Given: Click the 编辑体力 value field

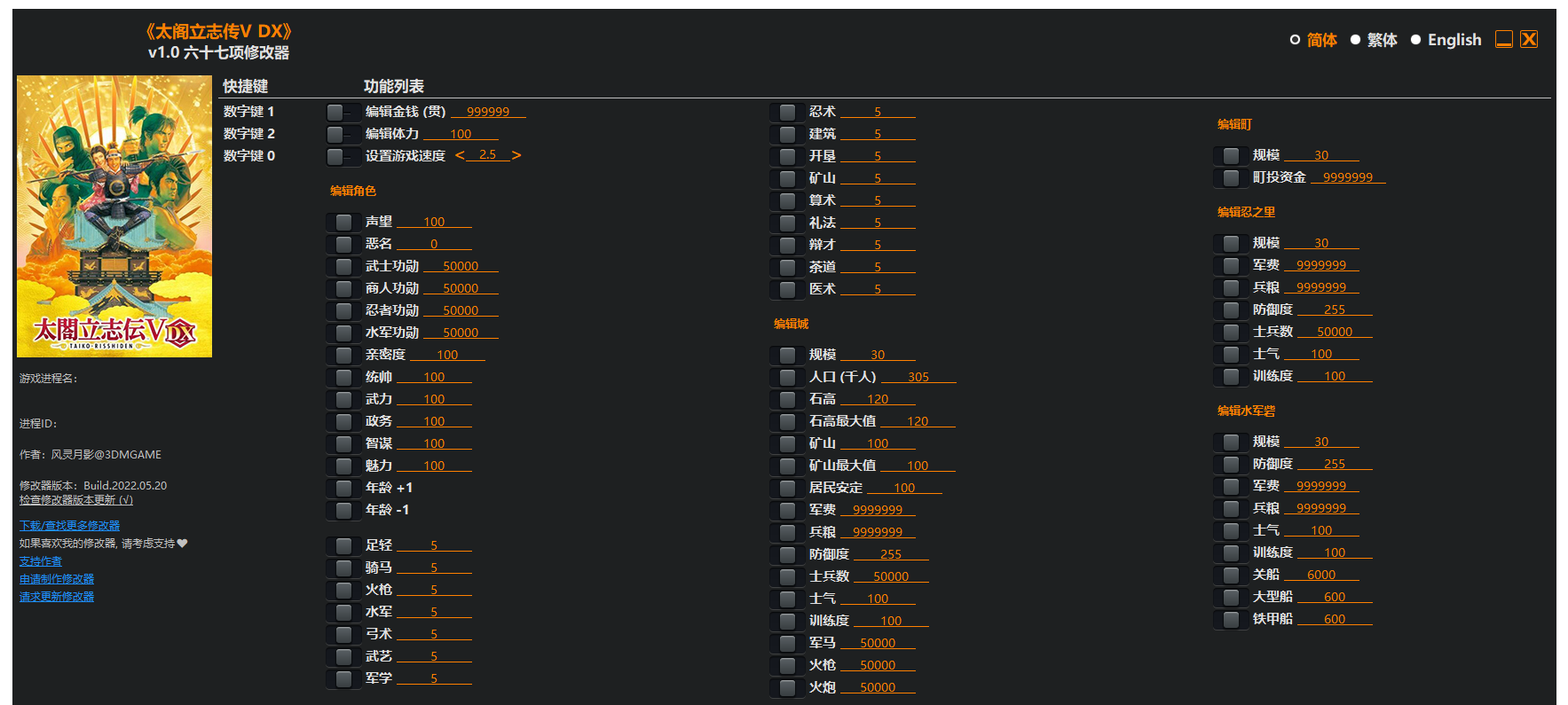Looking at the screenshot, I should (x=461, y=134).
